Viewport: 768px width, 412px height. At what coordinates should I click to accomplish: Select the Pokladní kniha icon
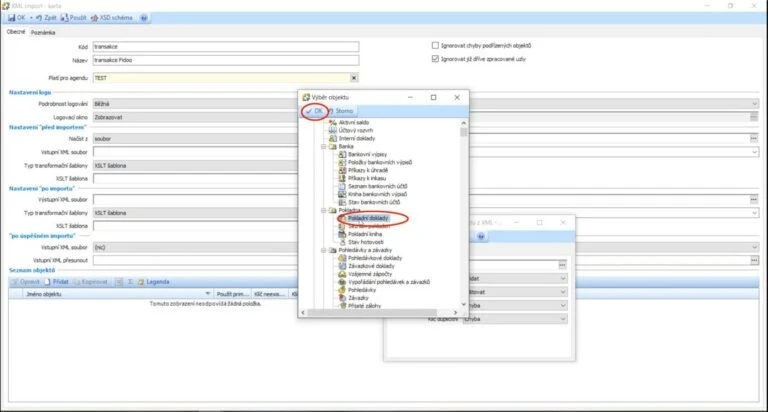point(342,234)
